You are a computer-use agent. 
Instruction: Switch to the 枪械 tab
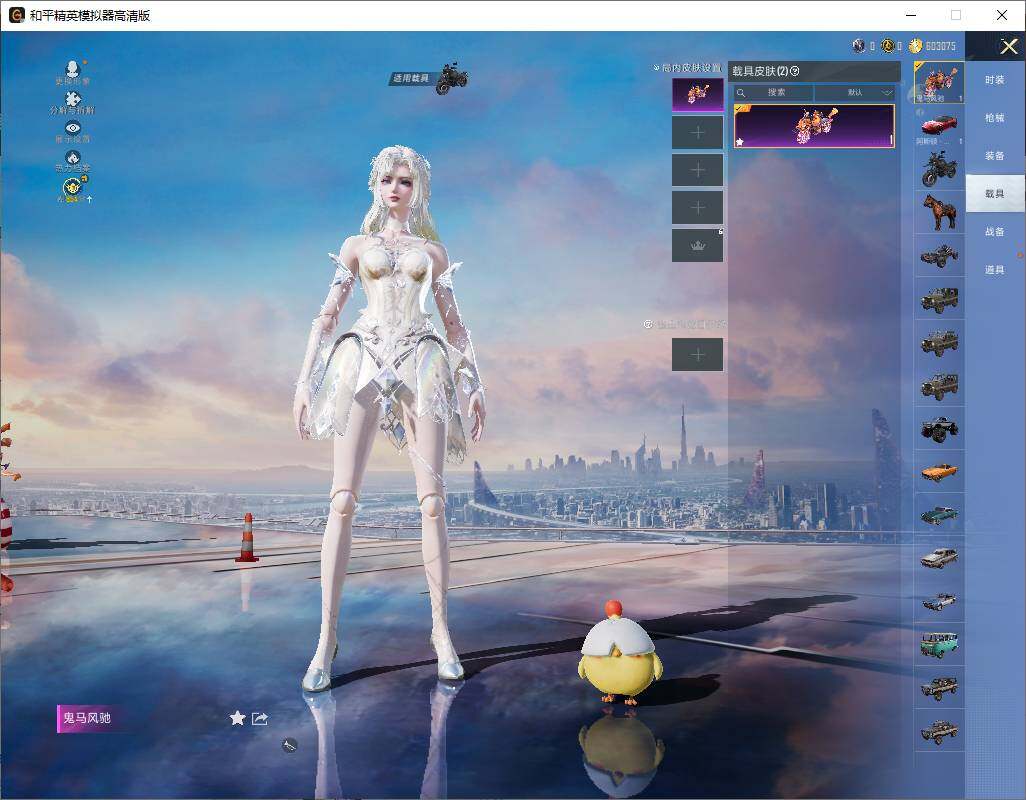tap(995, 118)
